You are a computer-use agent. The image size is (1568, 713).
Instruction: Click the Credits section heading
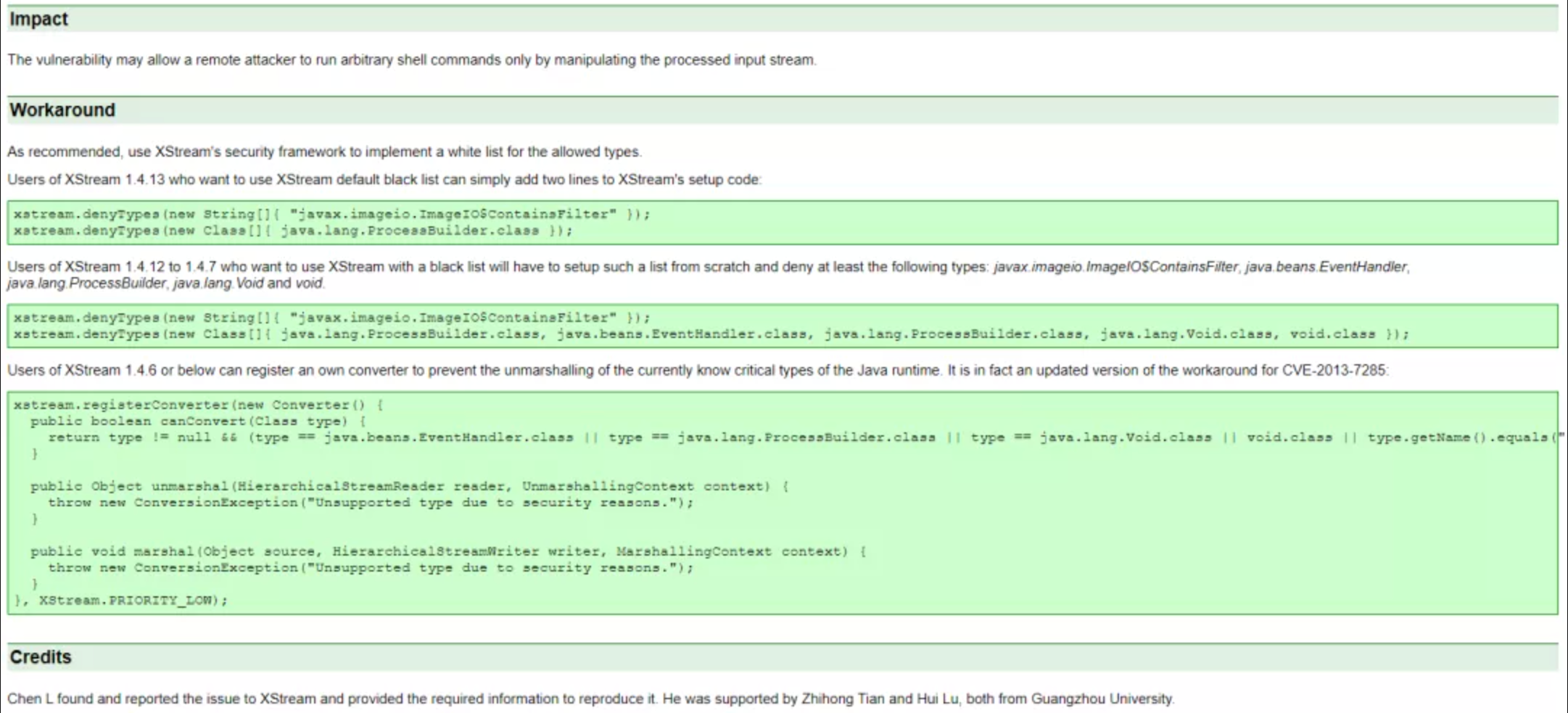pyautogui.click(x=41, y=657)
